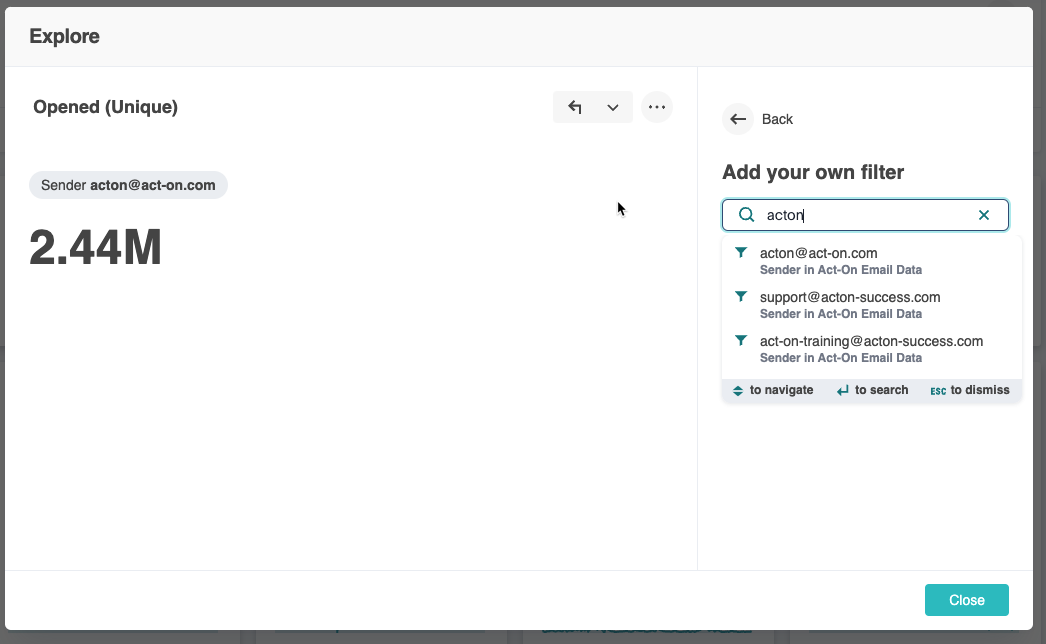The image size is (1046, 644).
Task: Click the filter icon beside act-on-training@acton-success.com
Action: pyautogui.click(x=741, y=341)
